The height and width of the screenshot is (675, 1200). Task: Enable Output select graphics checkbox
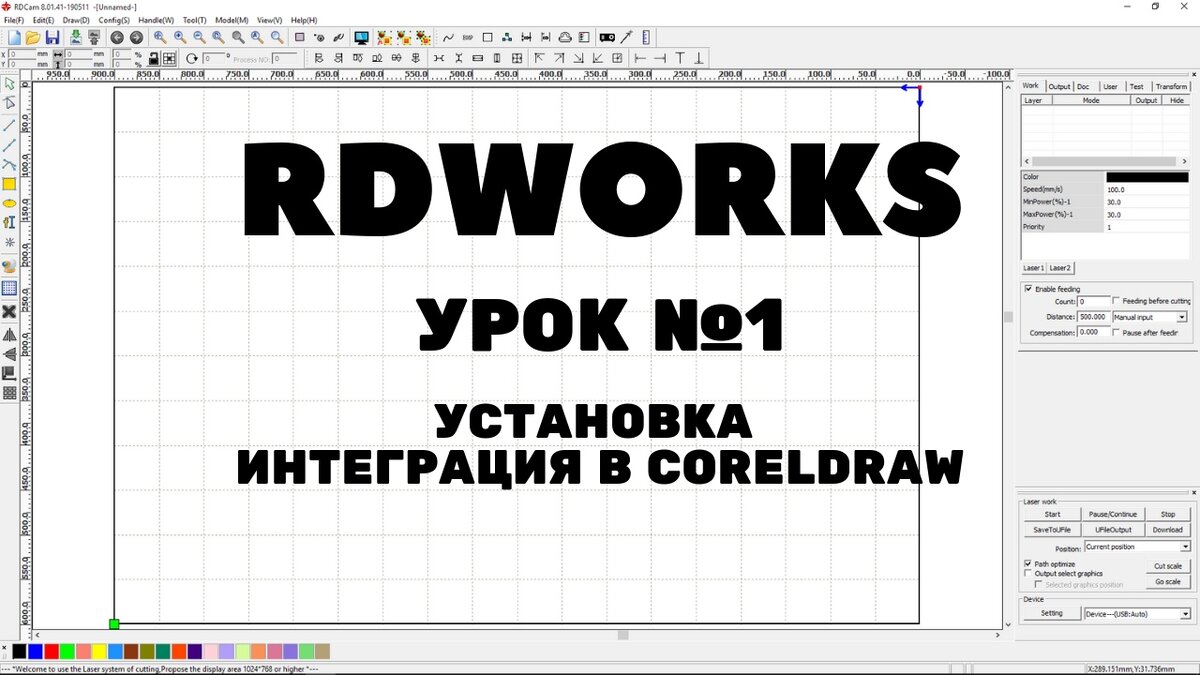1029,574
